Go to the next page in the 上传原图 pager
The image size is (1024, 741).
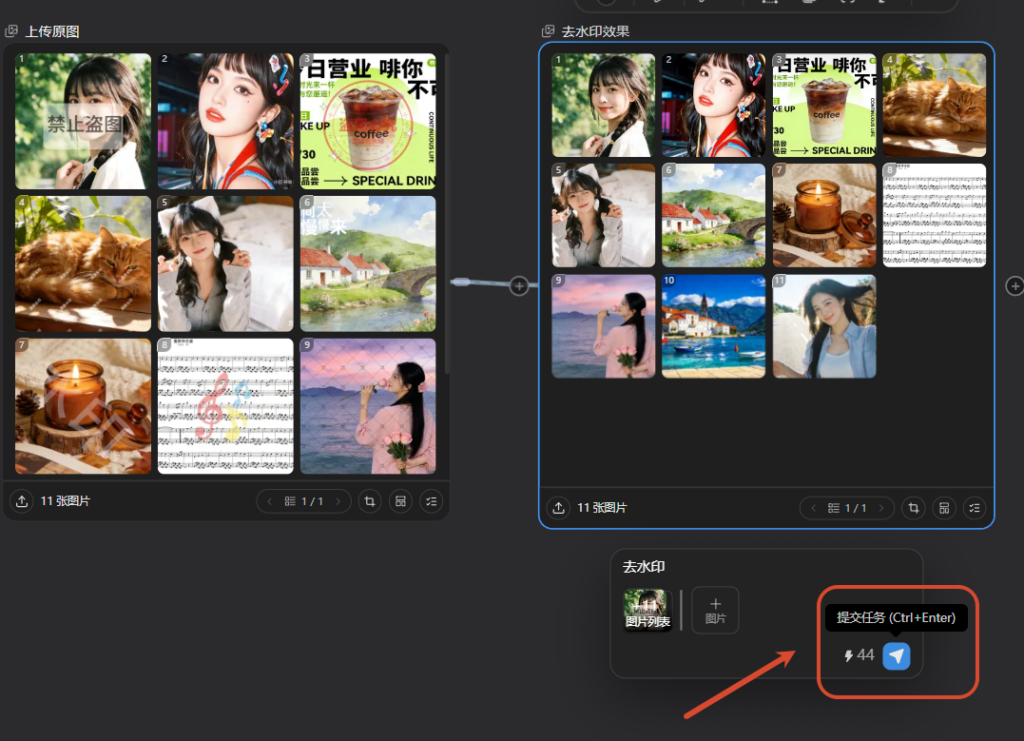pos(338,501)
